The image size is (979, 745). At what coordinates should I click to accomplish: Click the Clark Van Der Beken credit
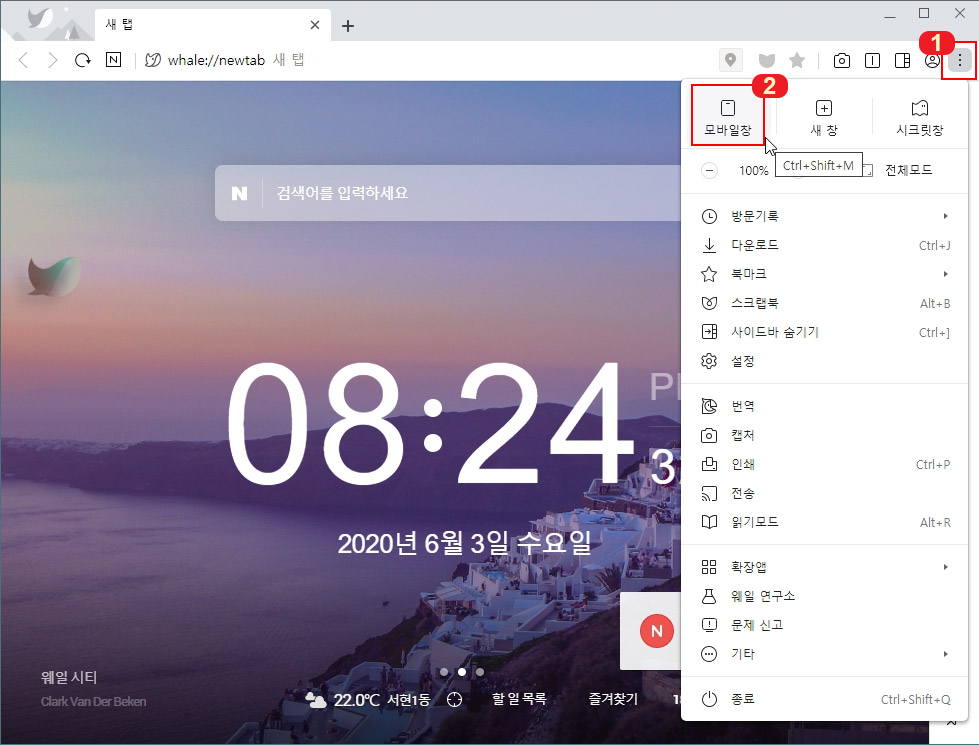pos(94,701)
